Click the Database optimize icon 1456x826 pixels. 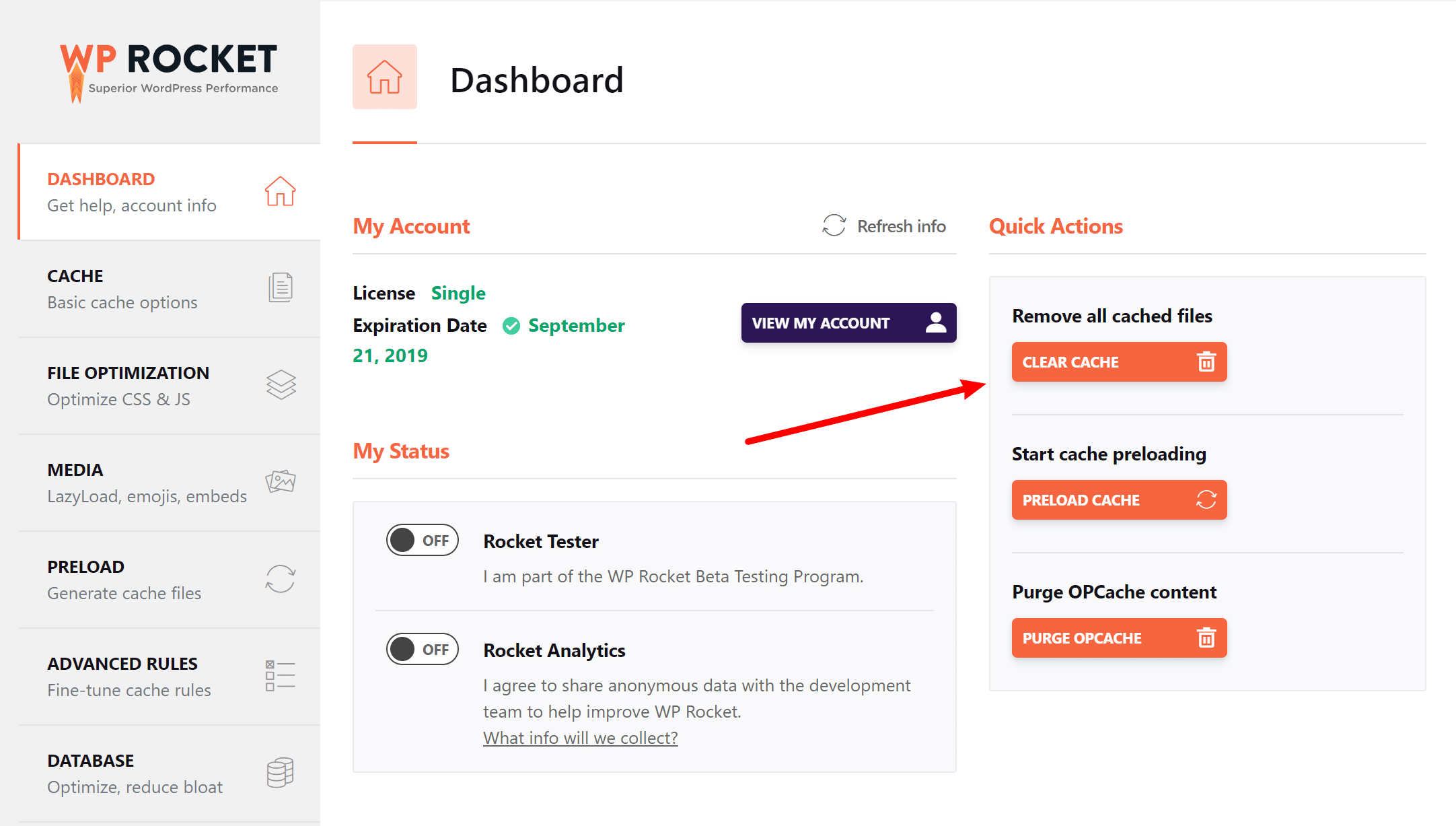tap(280, 775)
